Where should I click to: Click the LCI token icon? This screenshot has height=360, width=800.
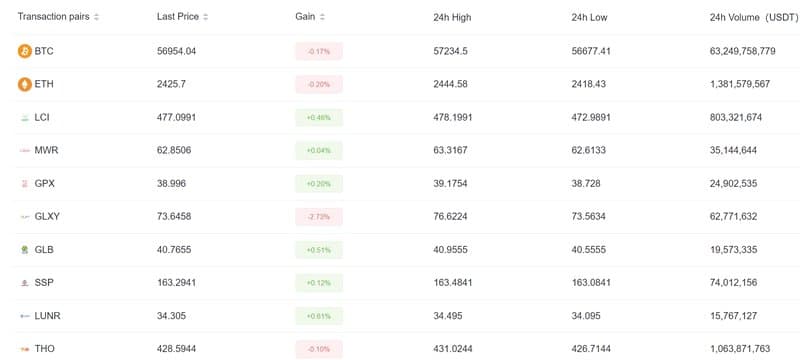tap(24, 118)
